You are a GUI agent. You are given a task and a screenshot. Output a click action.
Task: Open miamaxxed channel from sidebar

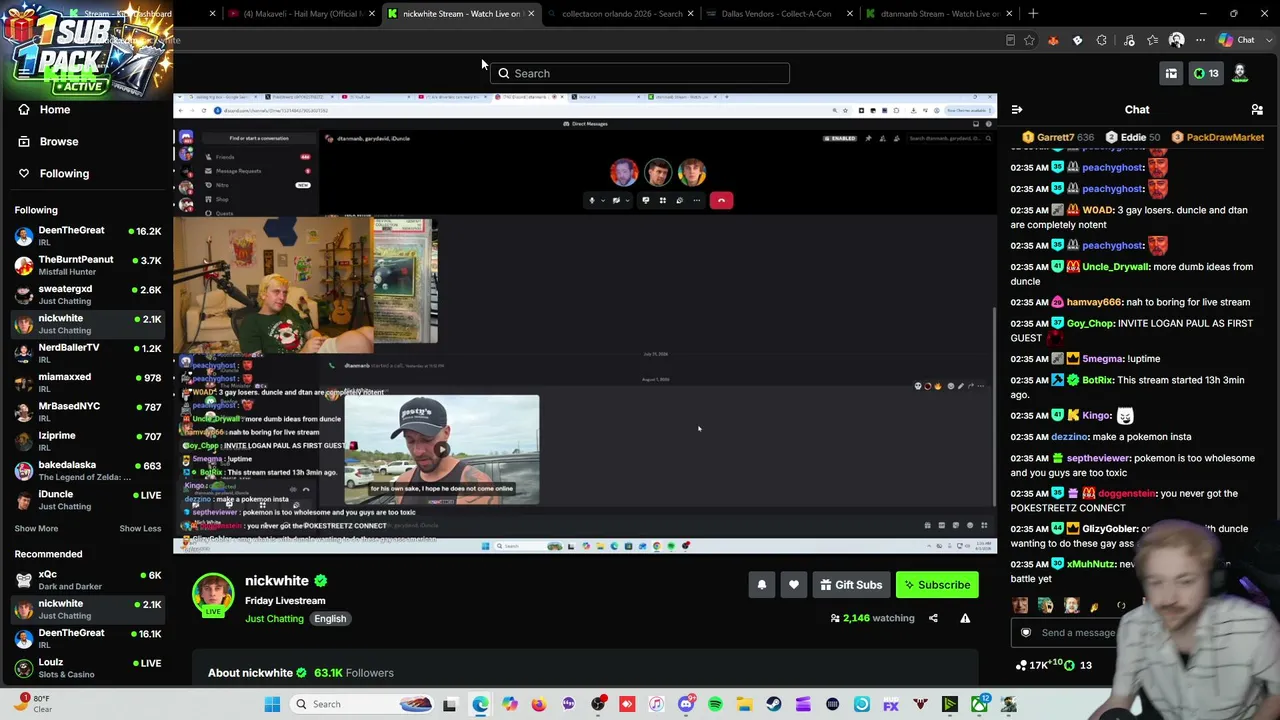tap(88, 382)
